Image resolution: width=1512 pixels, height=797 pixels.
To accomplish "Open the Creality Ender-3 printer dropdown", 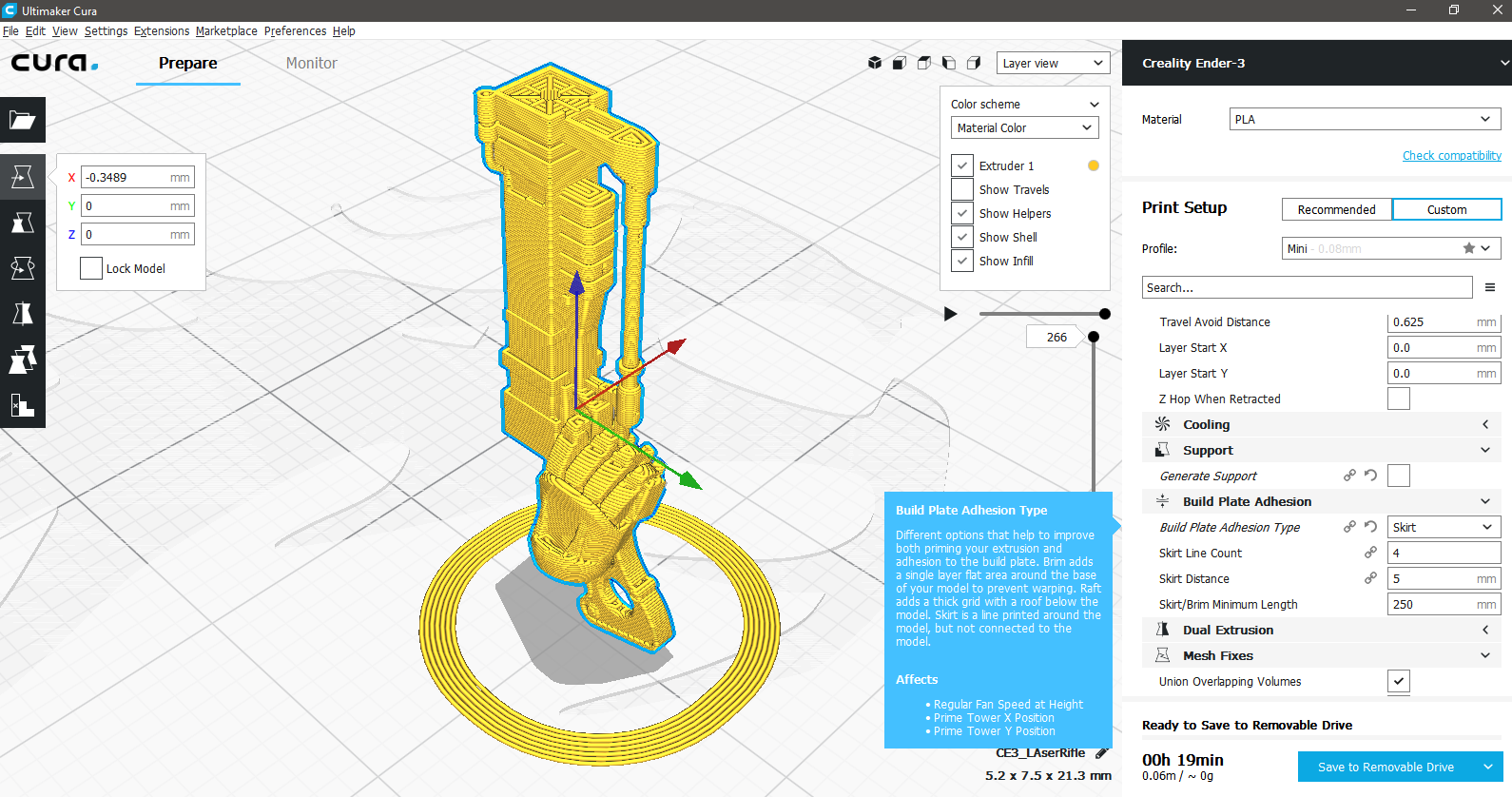I will tap(1317, 63).
